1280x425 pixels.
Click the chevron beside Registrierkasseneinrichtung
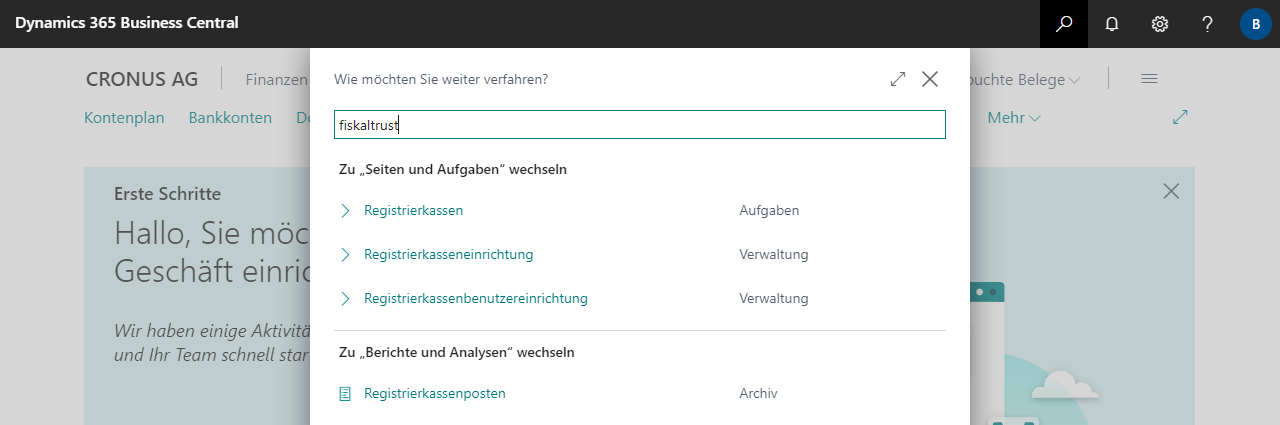tap(346, 254)
